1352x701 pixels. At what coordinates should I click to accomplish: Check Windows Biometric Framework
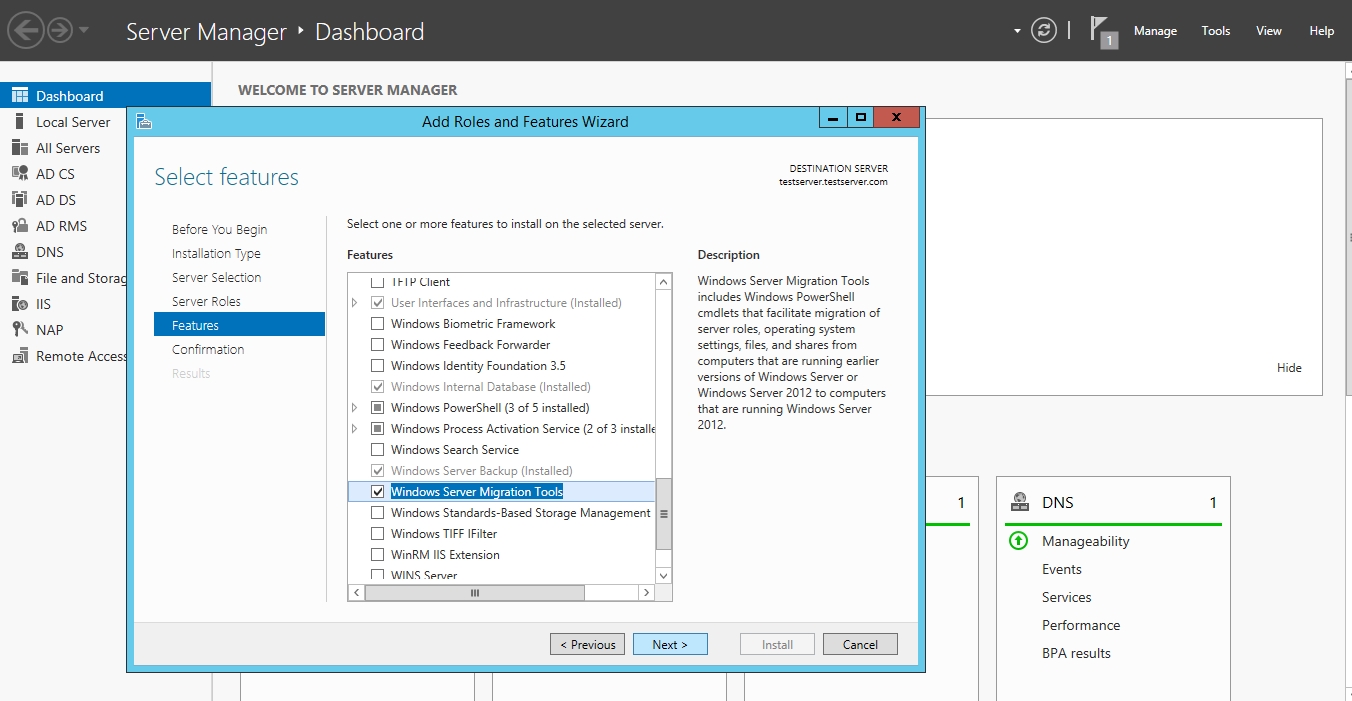pos(377,324)
